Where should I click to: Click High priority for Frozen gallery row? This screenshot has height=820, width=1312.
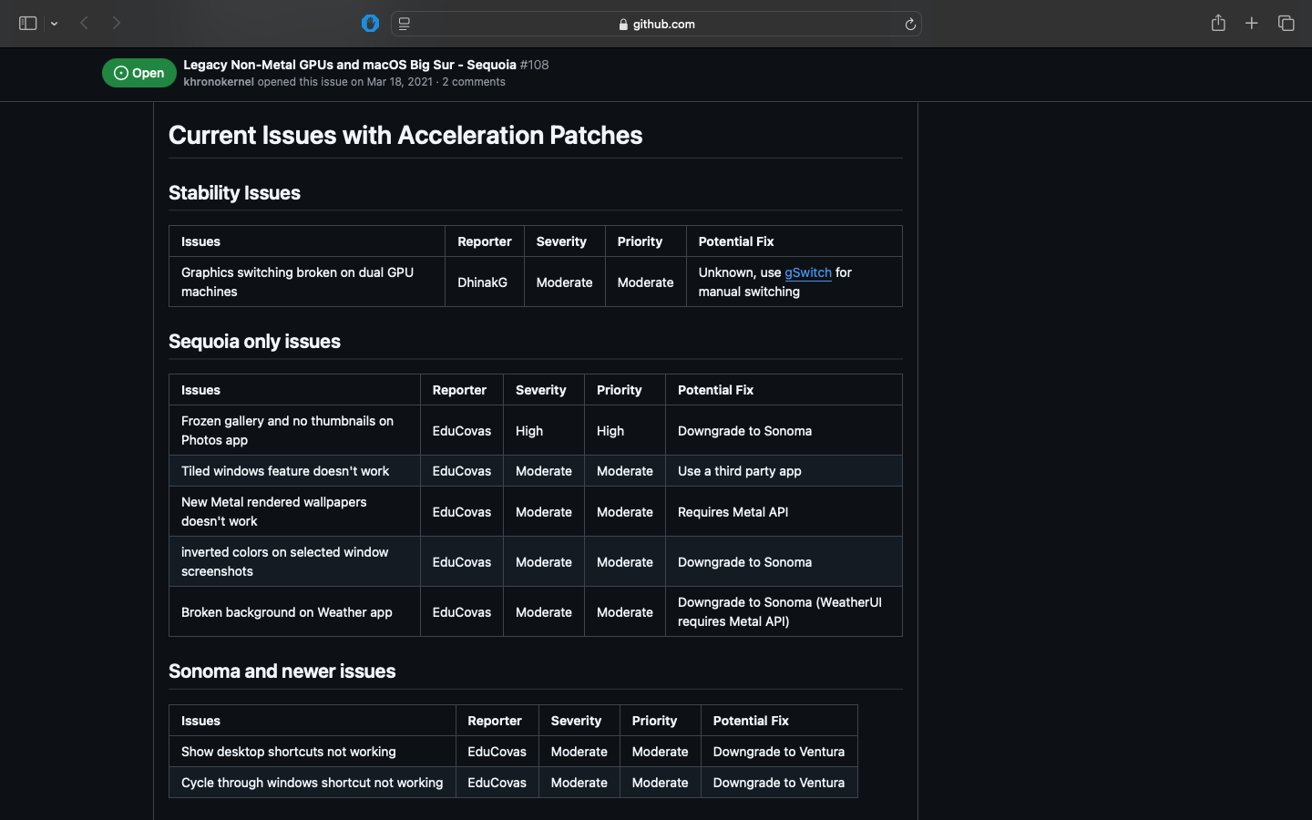tap(624, 430)
